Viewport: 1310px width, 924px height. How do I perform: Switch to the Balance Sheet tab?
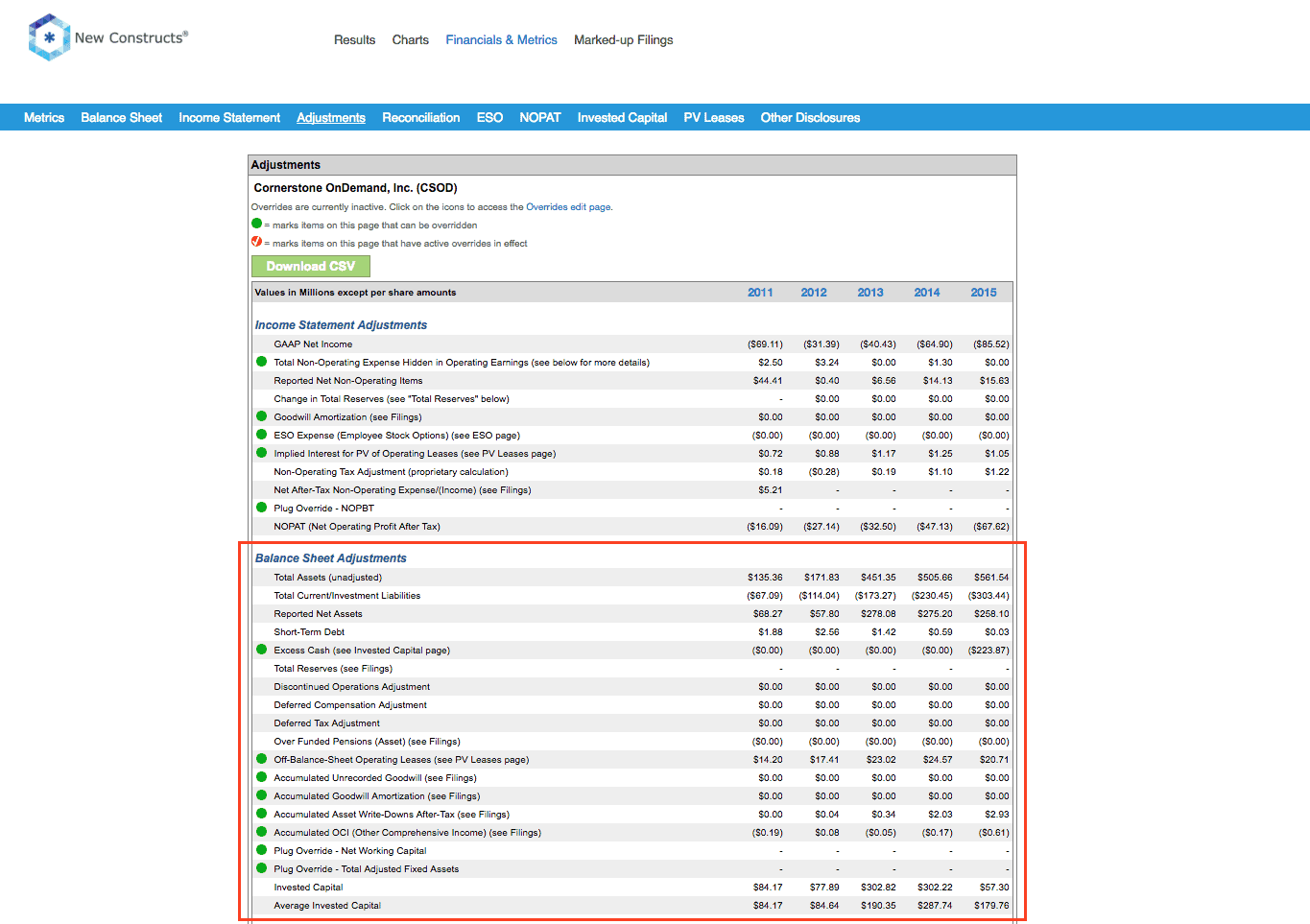pos(122,118)
